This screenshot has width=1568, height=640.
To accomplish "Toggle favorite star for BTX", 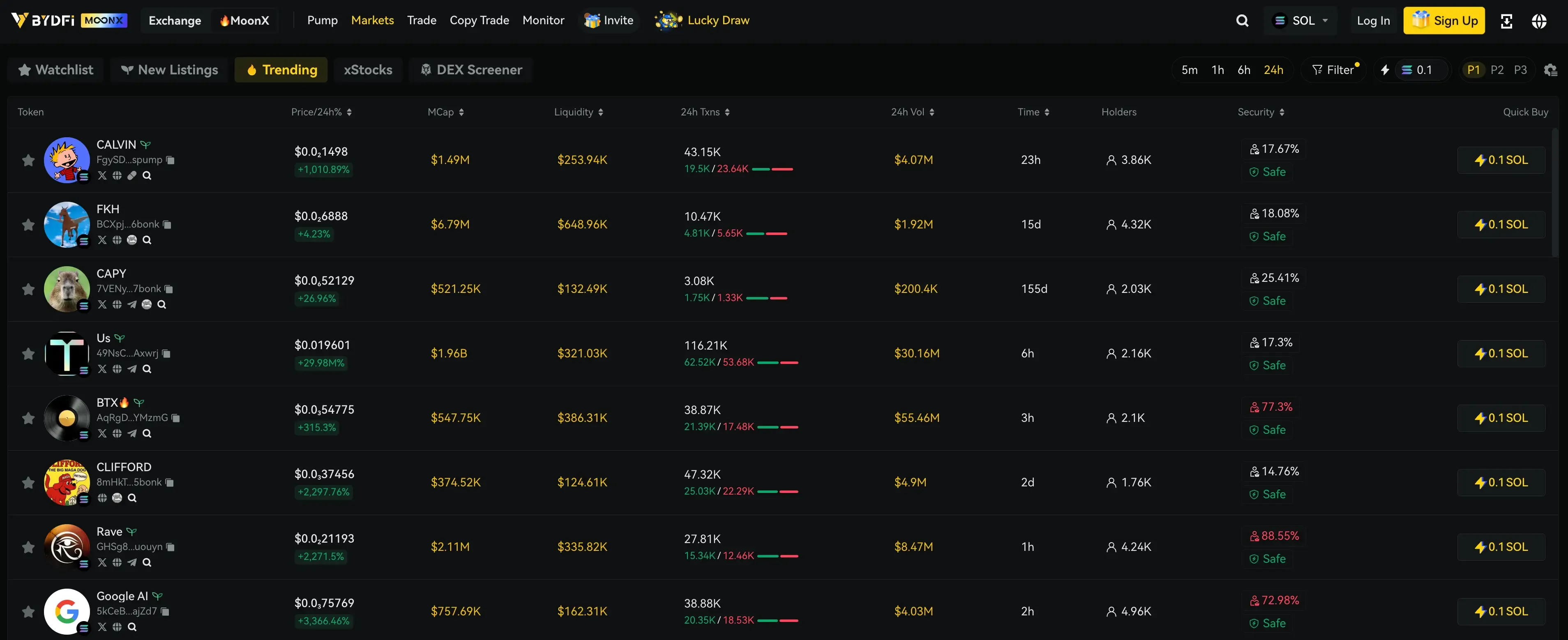I will point(28,418).
